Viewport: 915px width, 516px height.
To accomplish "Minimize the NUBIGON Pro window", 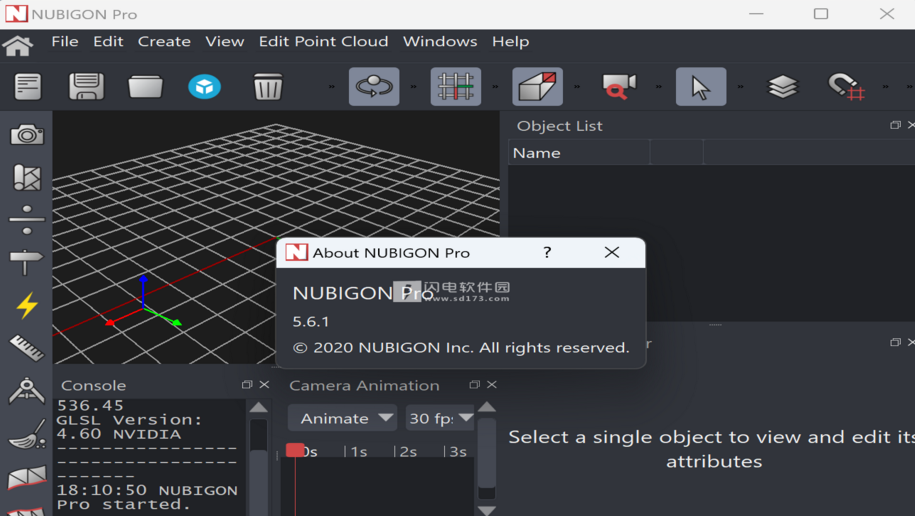I will click(756, 13).
